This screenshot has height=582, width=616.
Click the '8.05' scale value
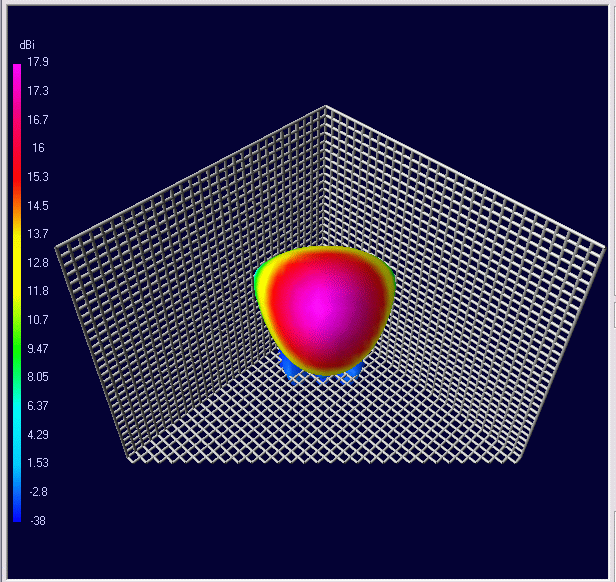[x=38, y=377]
